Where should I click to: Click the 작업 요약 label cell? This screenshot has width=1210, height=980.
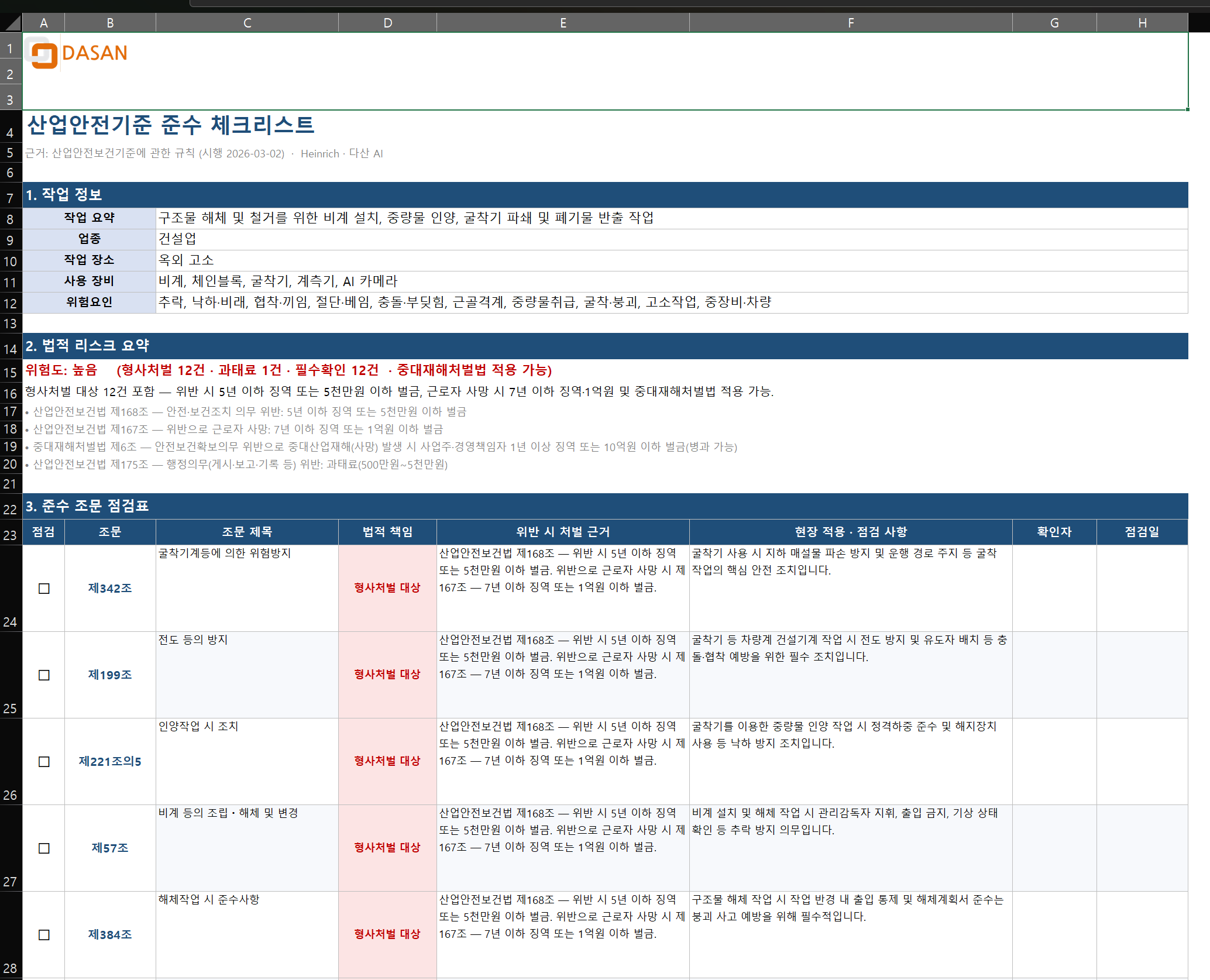tap(90, 218)
